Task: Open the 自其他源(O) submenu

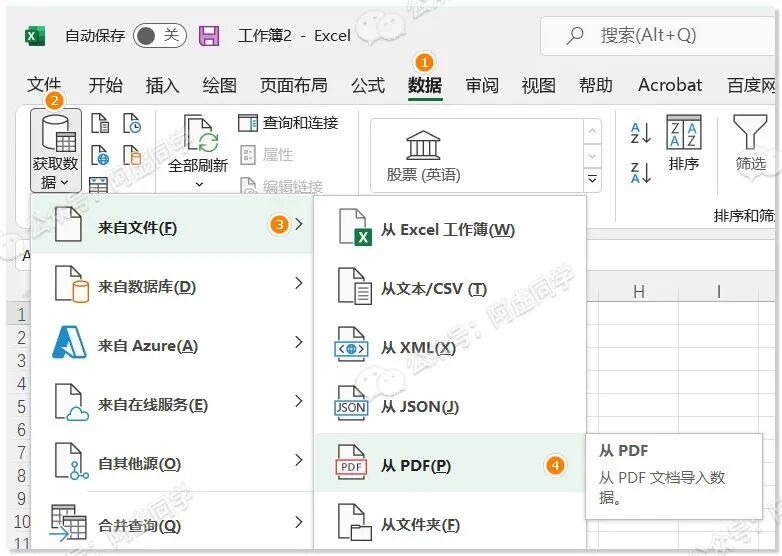Action: pos(173,462)
